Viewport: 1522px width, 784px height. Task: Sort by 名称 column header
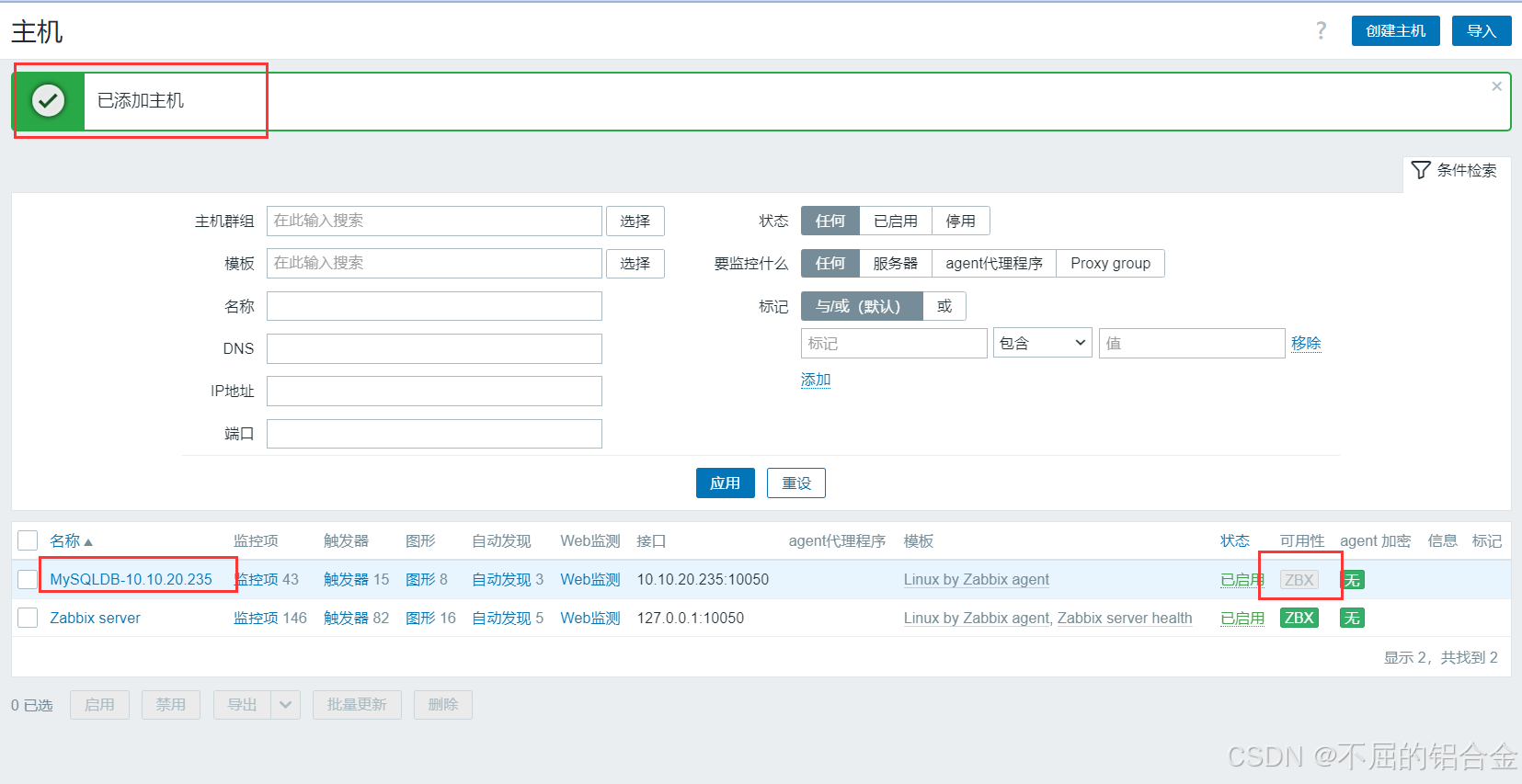(x=71, y=540)
